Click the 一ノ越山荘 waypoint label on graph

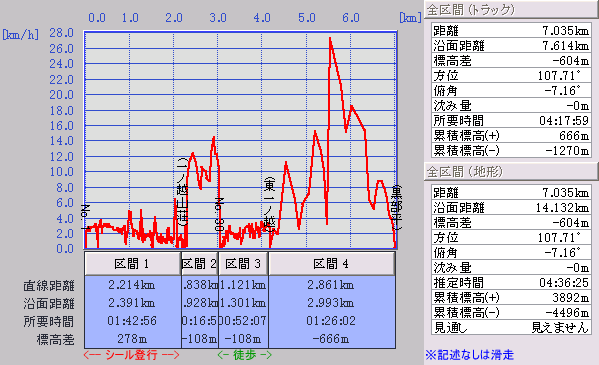182,191
